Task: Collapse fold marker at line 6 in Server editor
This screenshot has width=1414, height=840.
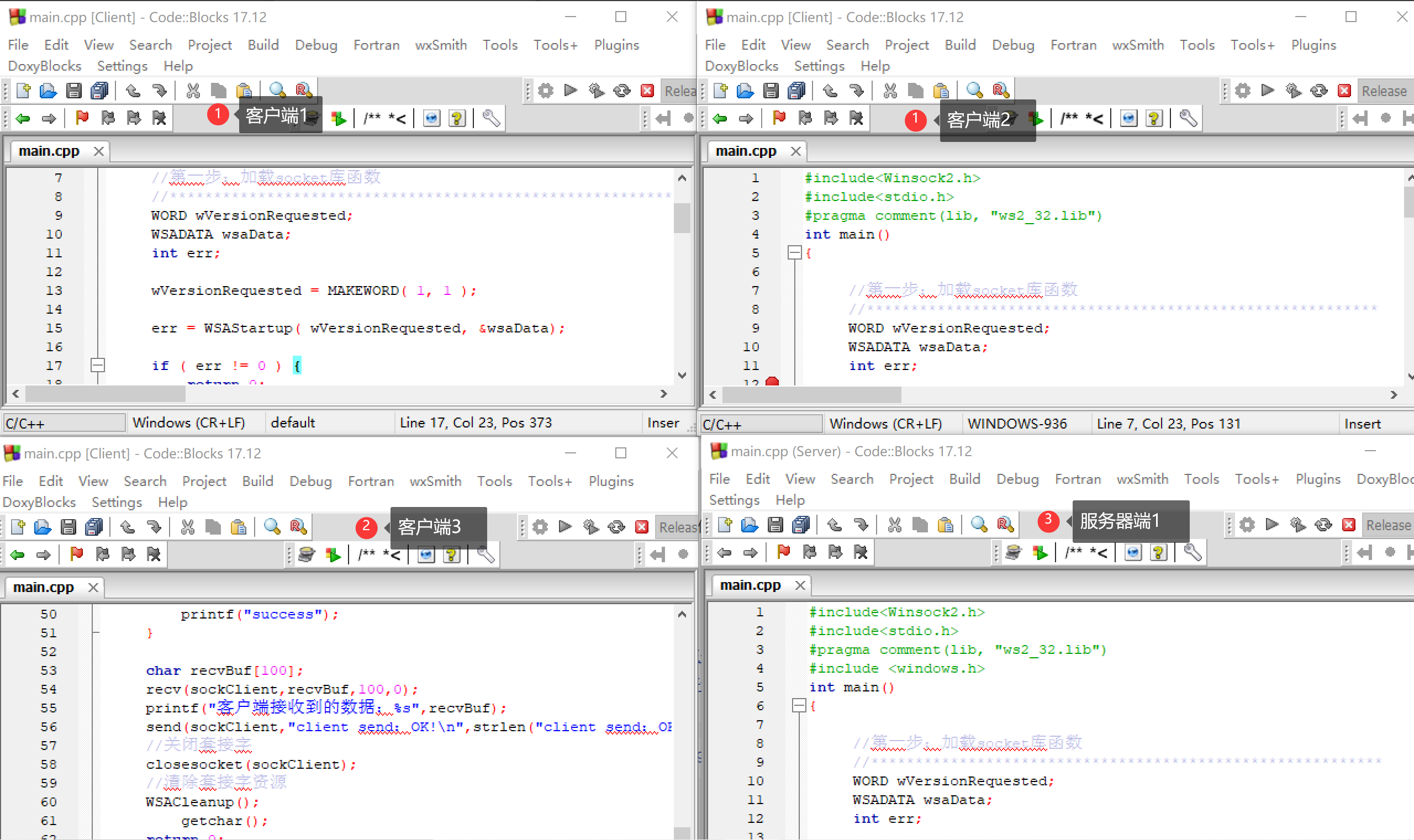Action: (799, 705)
